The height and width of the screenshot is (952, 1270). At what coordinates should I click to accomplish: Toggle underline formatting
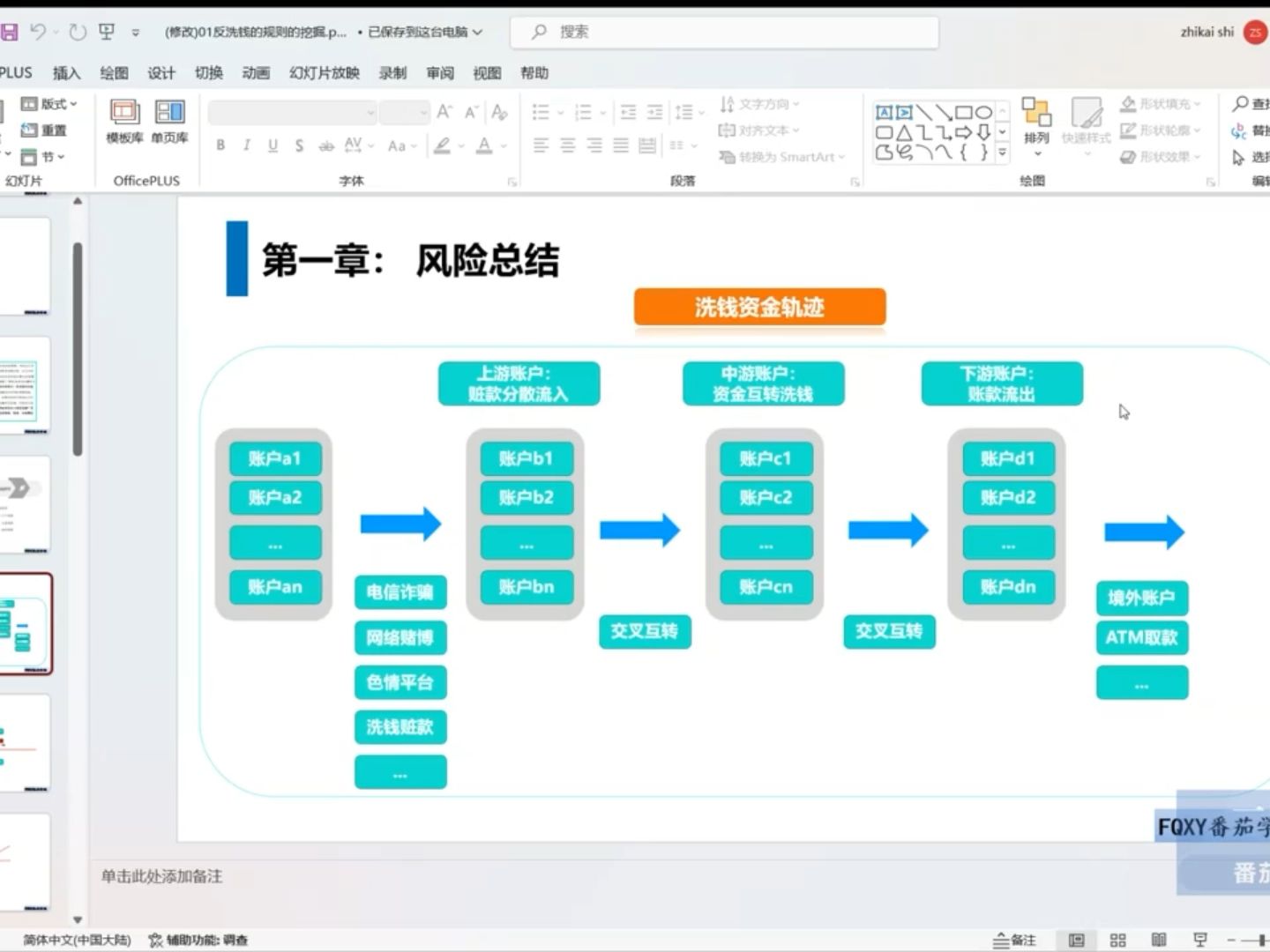[x=273, y=145]
